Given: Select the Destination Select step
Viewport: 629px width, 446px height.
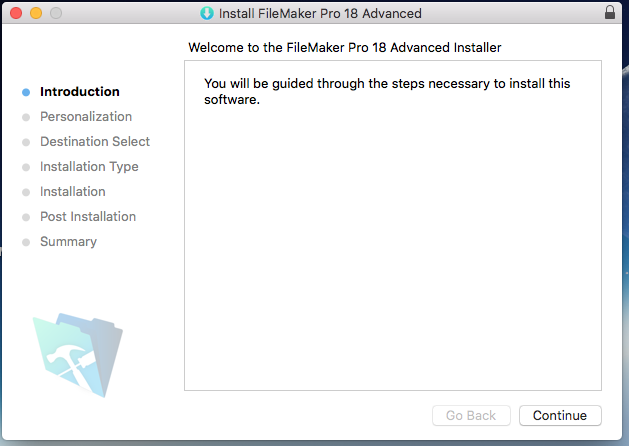Looking at the screenshot, I should [95, 142].
